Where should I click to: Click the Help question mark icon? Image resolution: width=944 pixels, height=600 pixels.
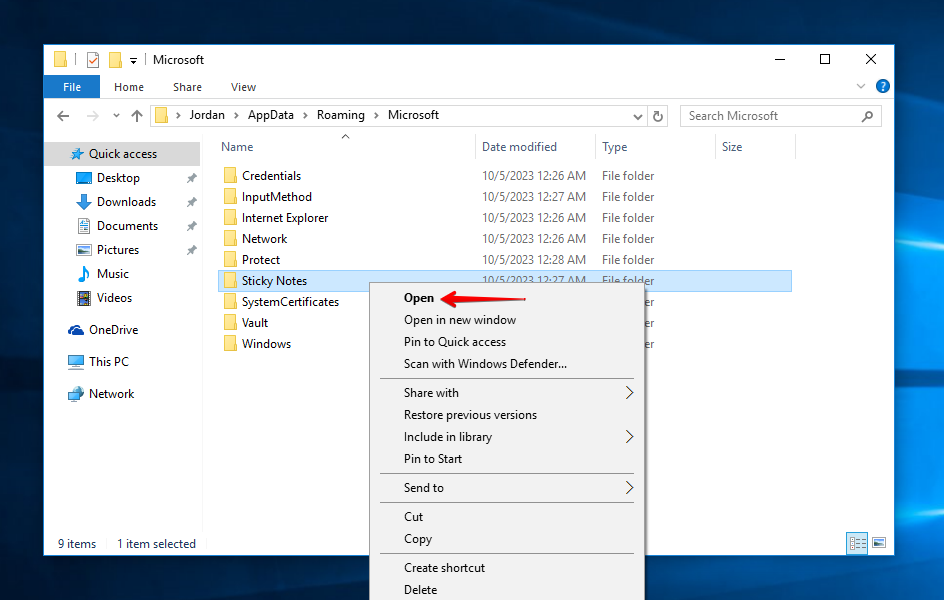coord(882,87)
